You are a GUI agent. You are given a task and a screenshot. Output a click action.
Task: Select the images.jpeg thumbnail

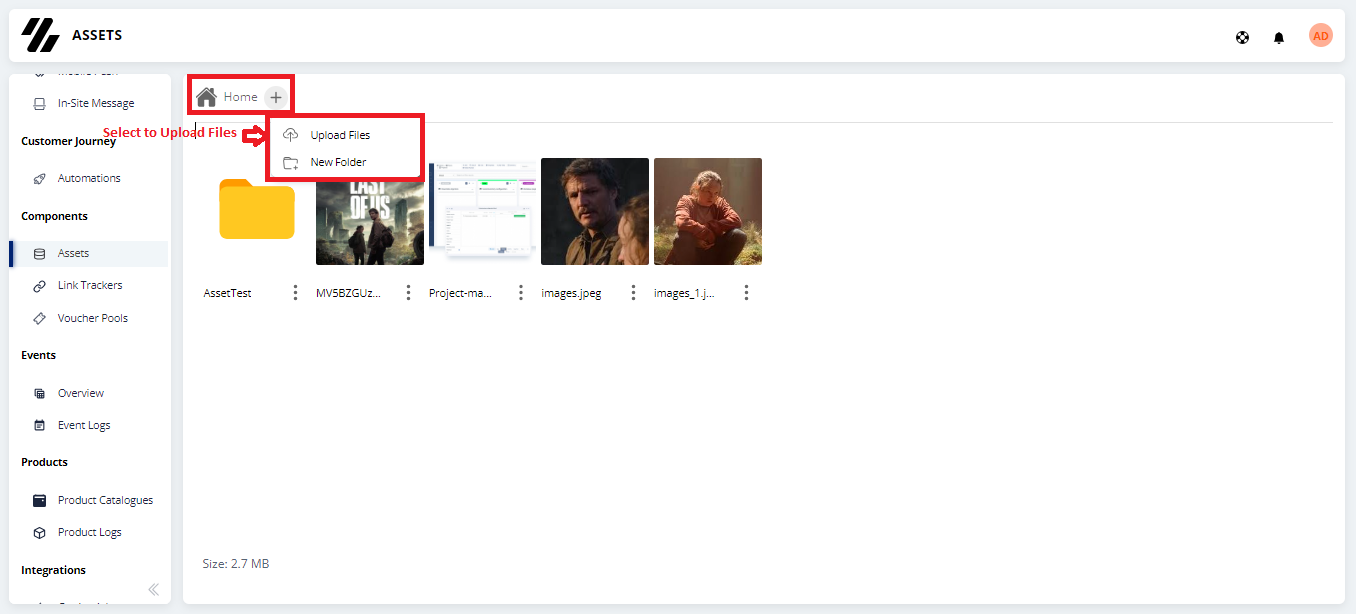[x=595, y=211]
